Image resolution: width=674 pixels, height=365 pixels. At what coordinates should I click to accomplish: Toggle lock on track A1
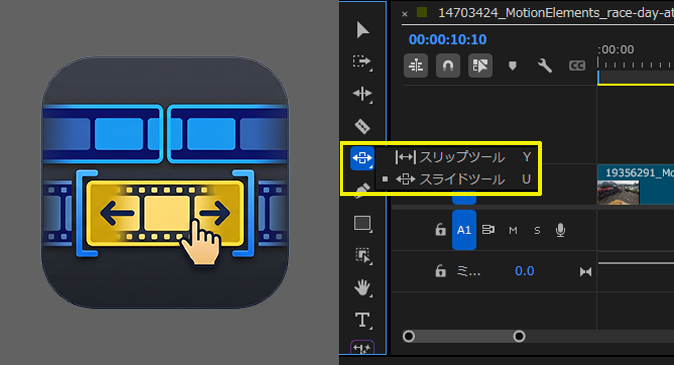(440, 230)
